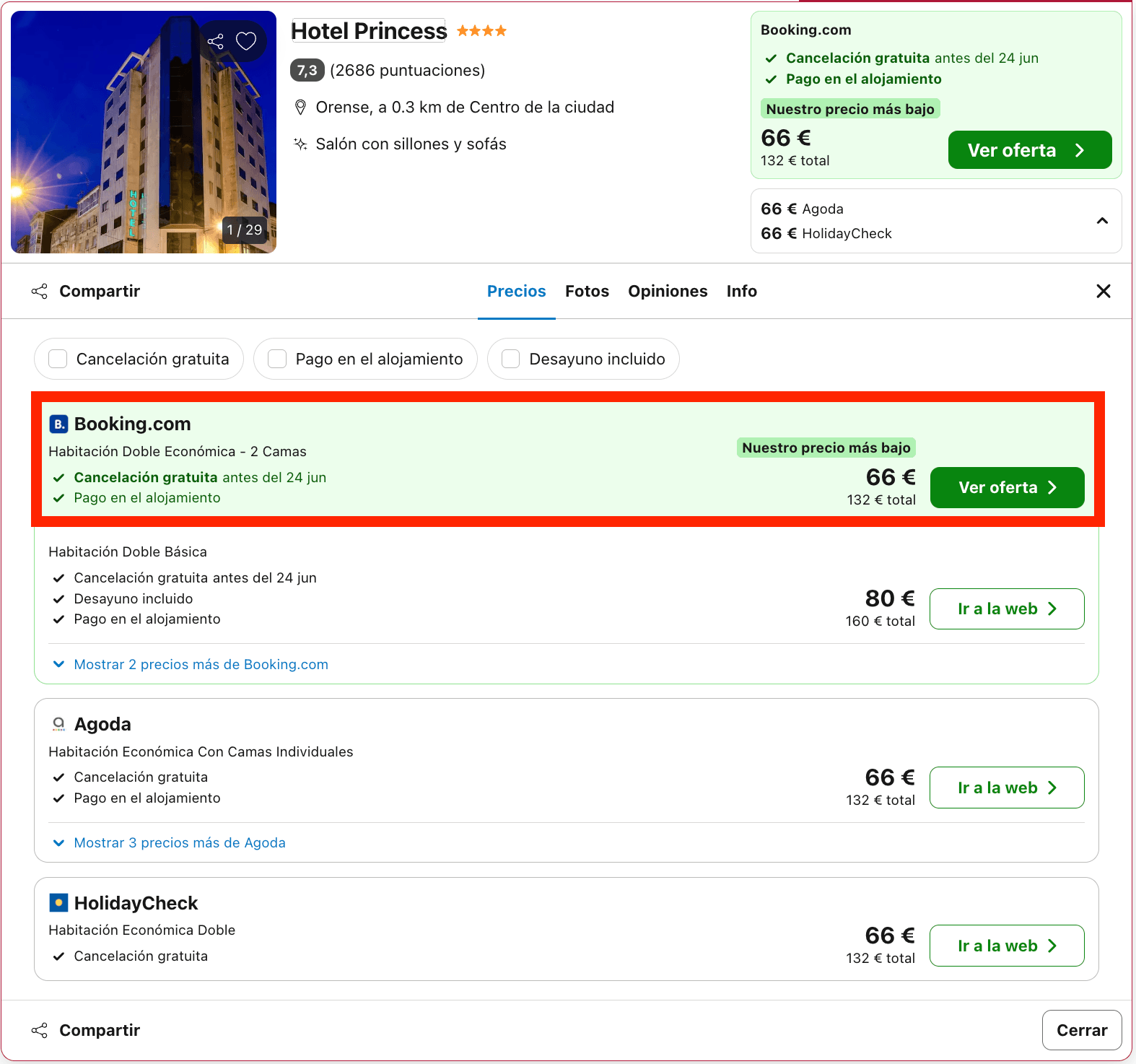The width and height of the screenshot is (1136, 1064).
Task: Click the location pin icon near Orense
Action: tap(300, 108)
